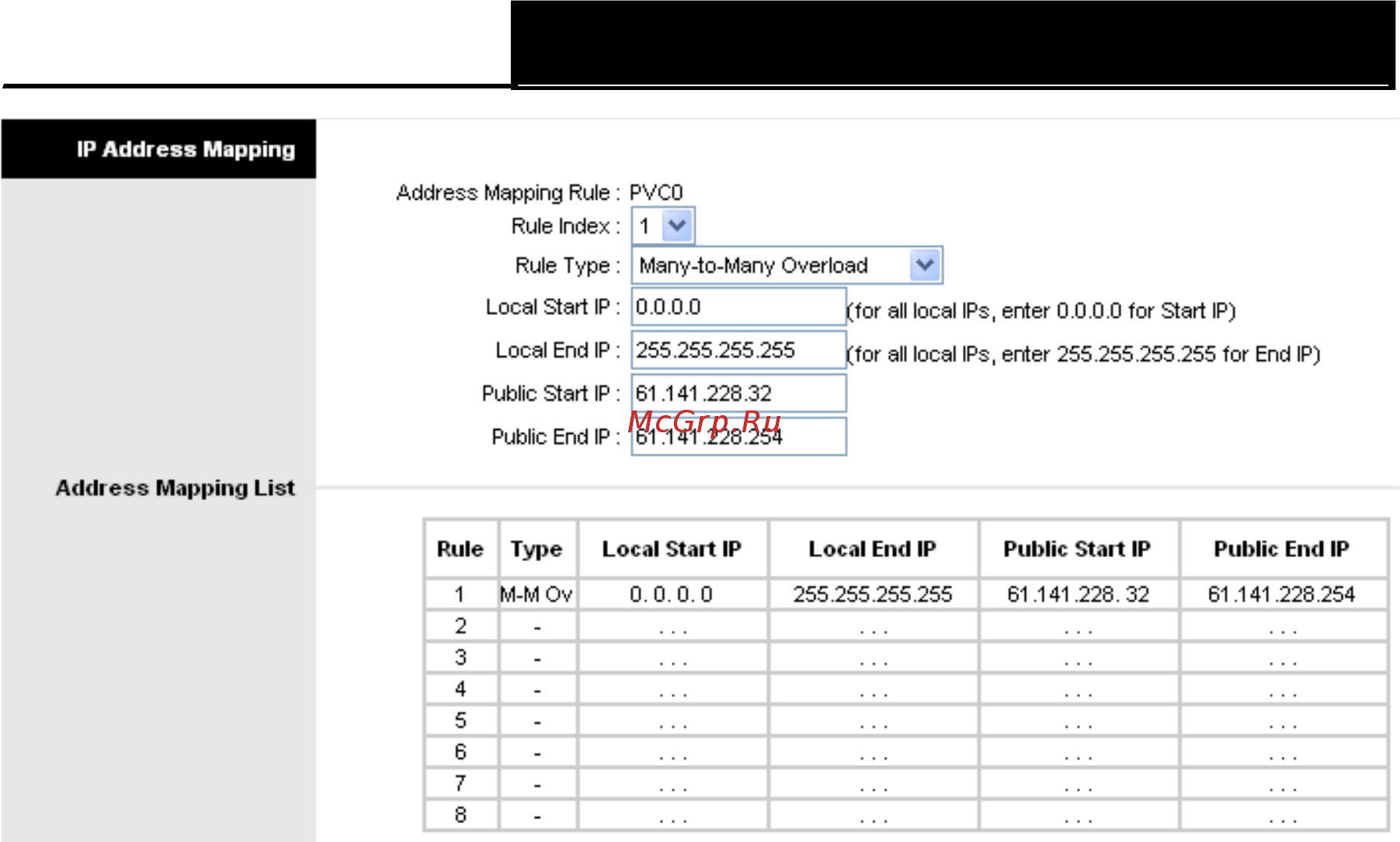Focus the Public End IP field
This screenshot has width=1400, height=842.
click(738, 437)
